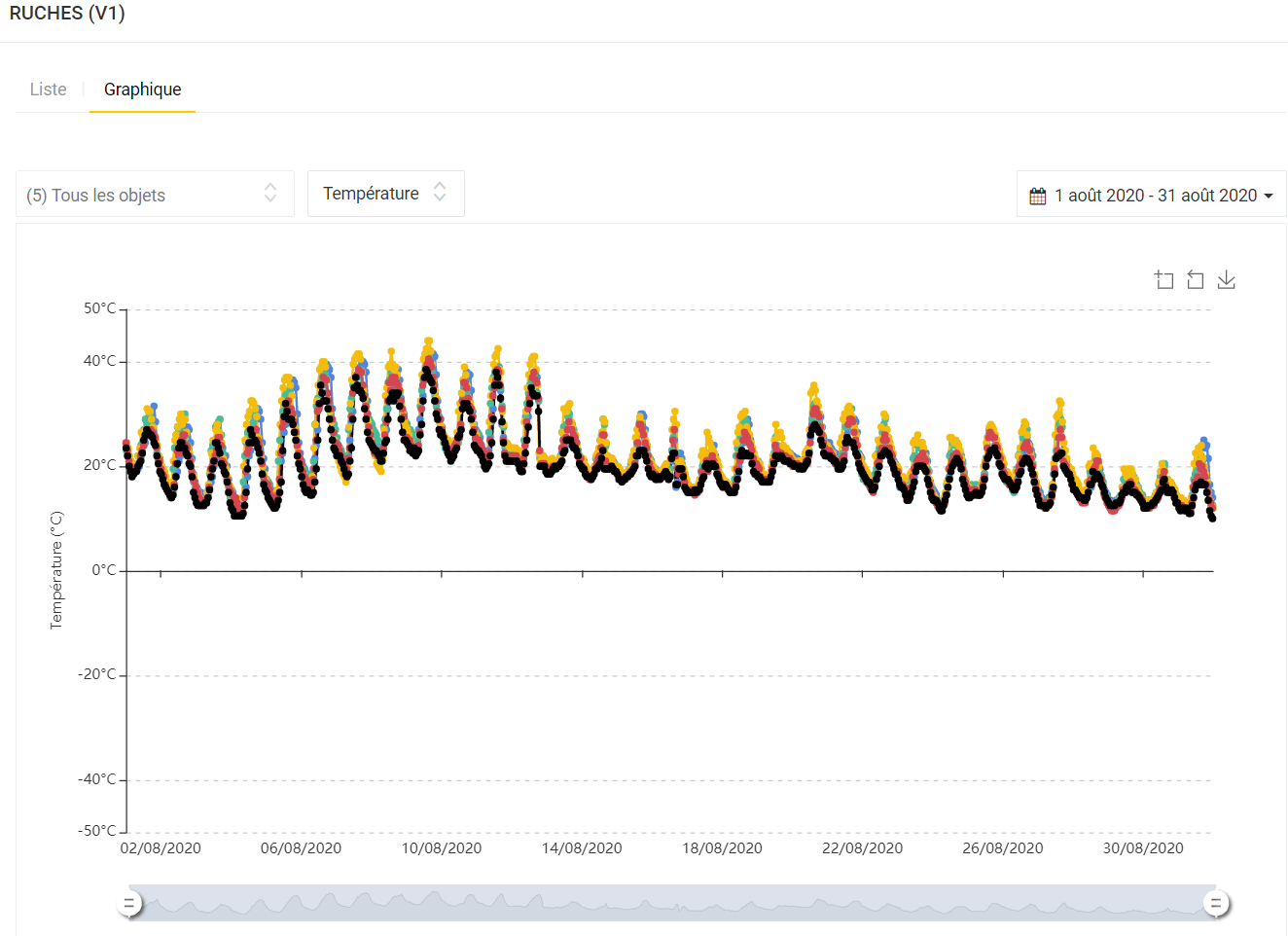Viewport: 1288px width, 936px height.
Task: Click the -20°C axis label
Action: pos(97,674)
